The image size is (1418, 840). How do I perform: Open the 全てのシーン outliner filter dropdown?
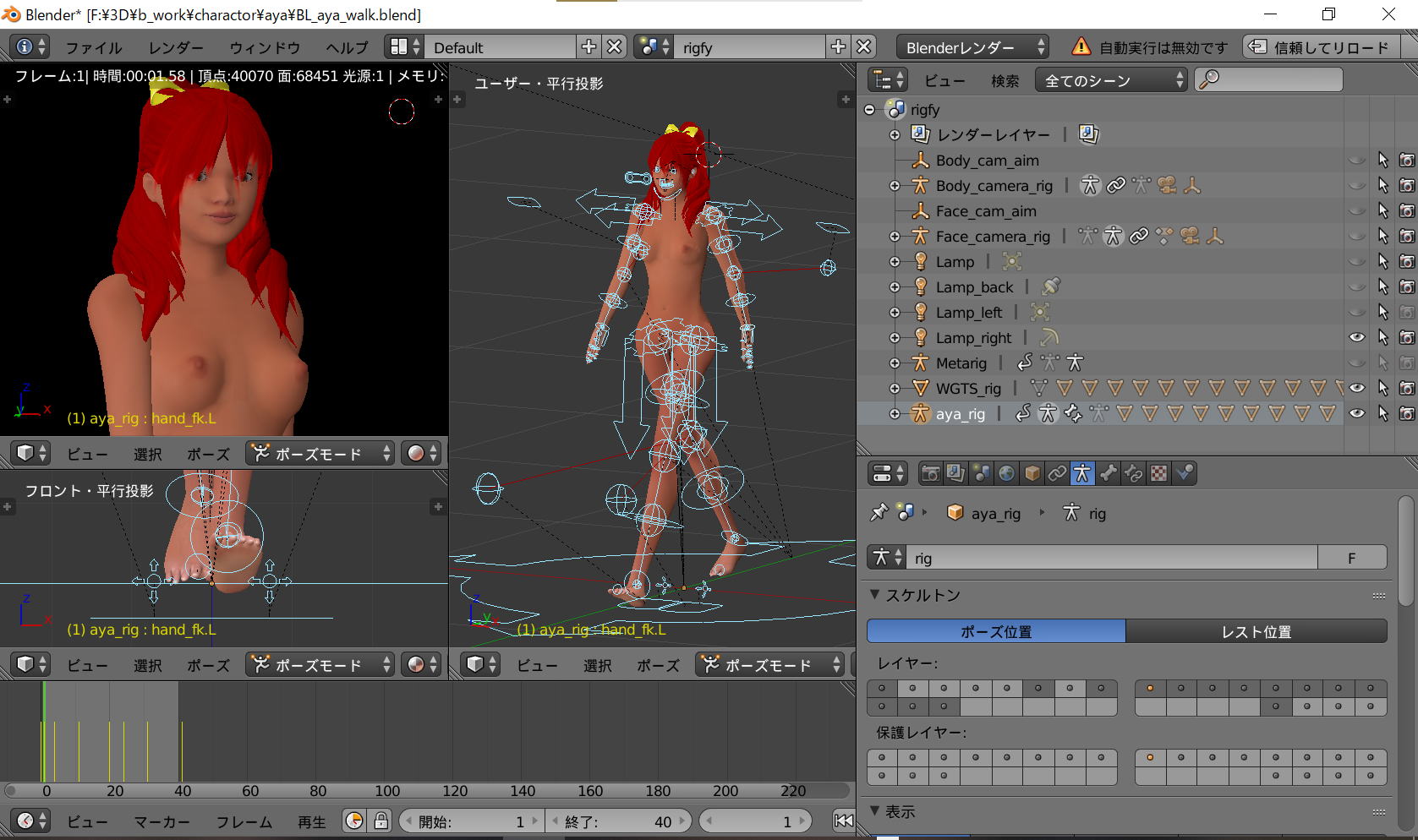[1111, 80]
